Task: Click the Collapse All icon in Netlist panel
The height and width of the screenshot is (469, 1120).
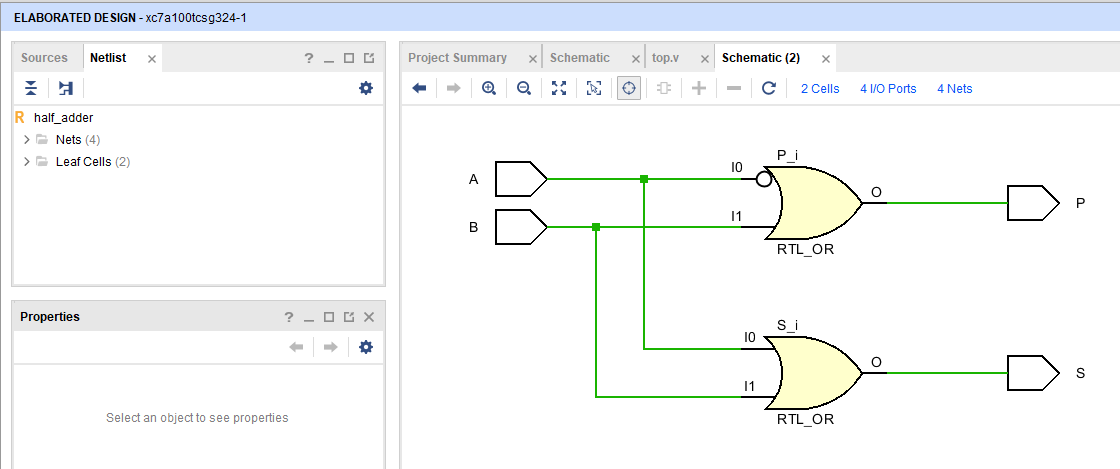Action: click(31, 88)
